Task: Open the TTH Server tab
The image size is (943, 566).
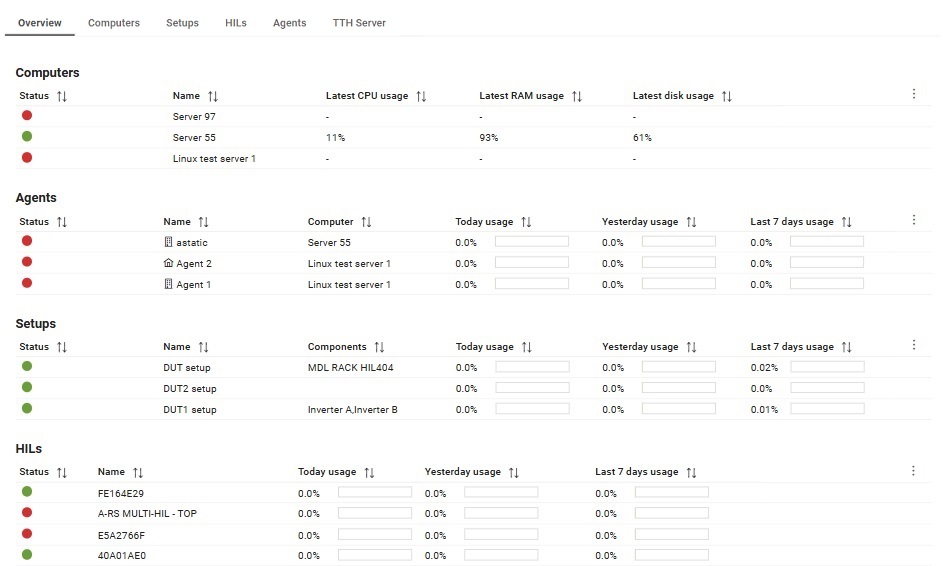Action: pyautogui.click(x=359, y=23)
